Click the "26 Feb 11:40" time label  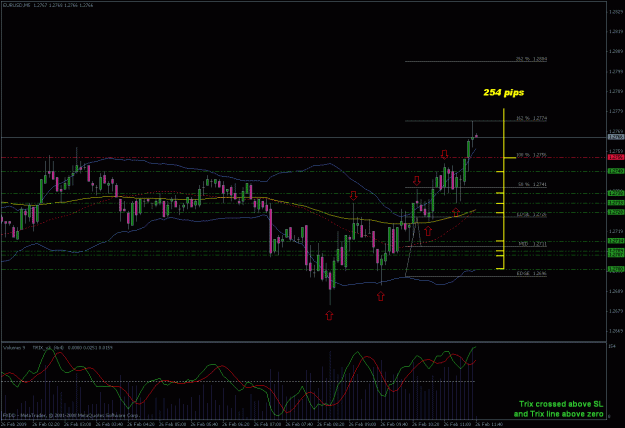[x=490, y=424]
